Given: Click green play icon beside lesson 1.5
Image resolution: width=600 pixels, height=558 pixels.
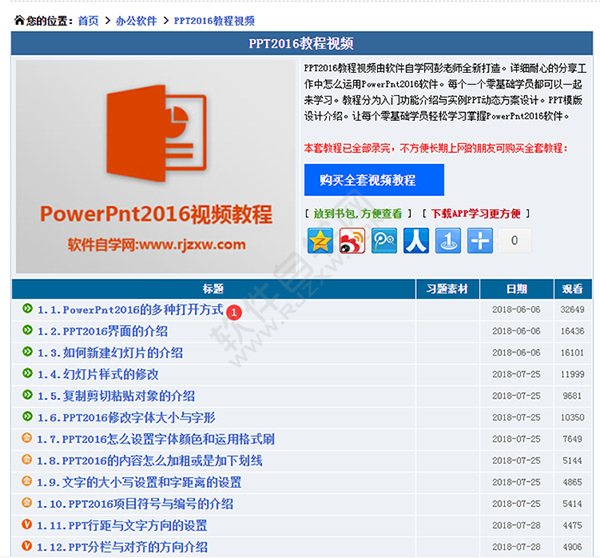Looking at the screenshot, I should point(27,394).
